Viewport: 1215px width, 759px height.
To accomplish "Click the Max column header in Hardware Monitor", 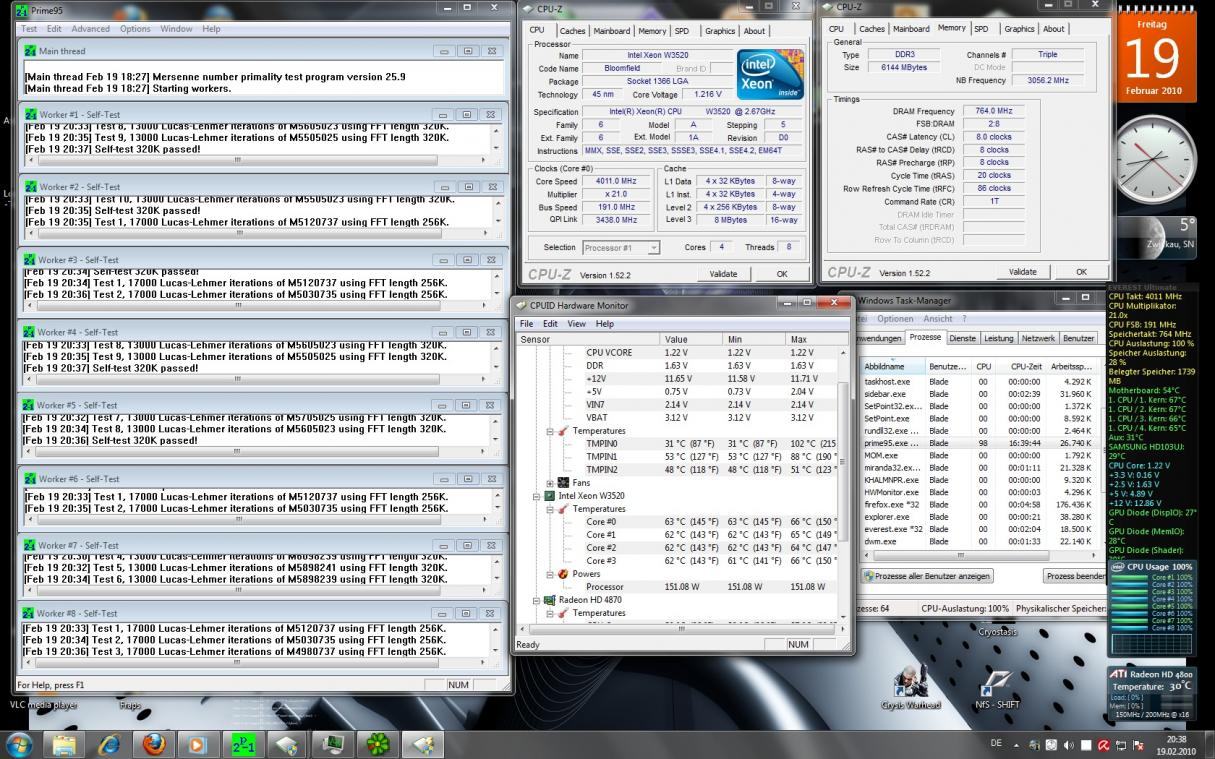I will pos(811,340).
